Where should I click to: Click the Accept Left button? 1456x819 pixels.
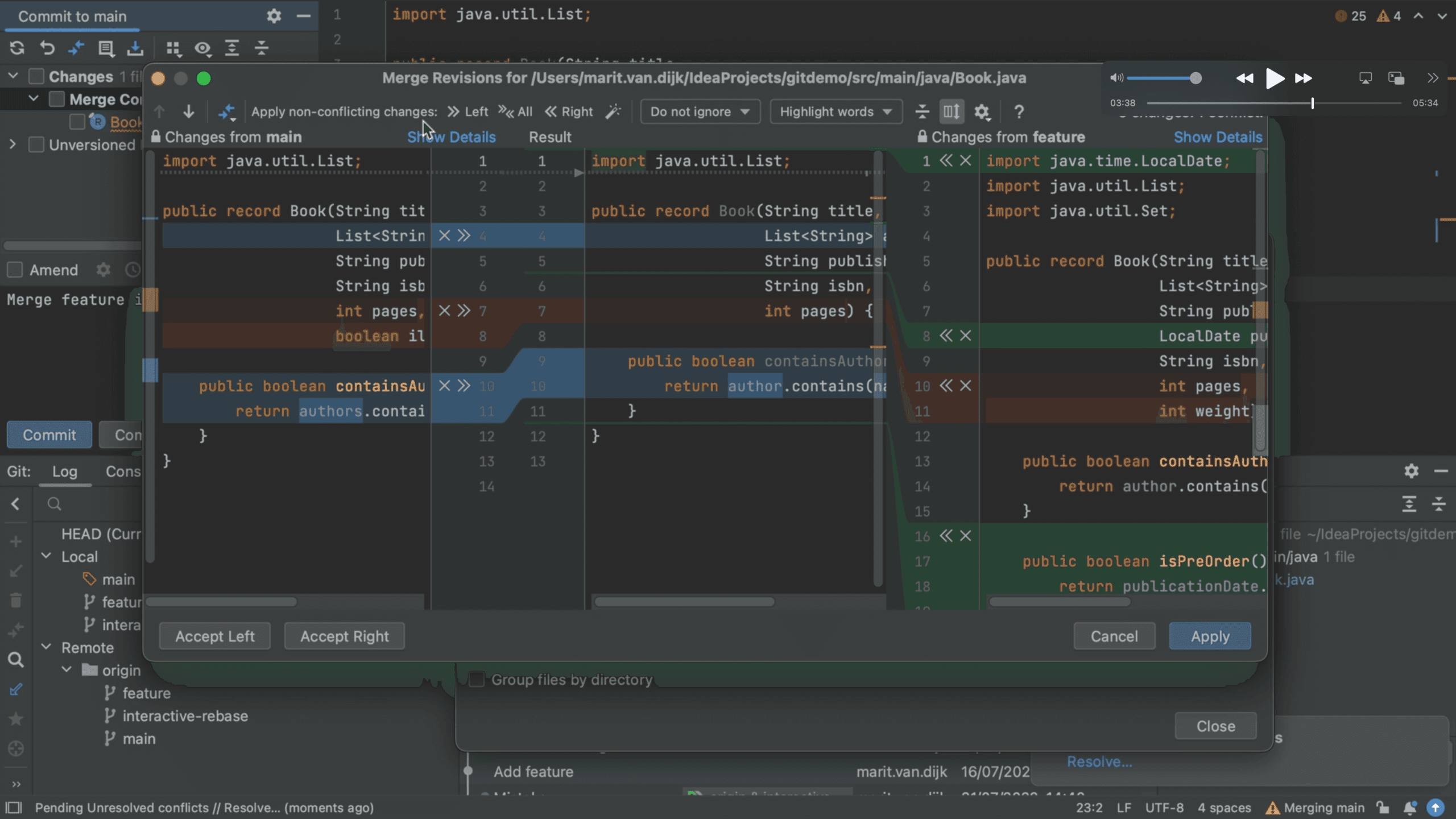(x=214, y=636)
